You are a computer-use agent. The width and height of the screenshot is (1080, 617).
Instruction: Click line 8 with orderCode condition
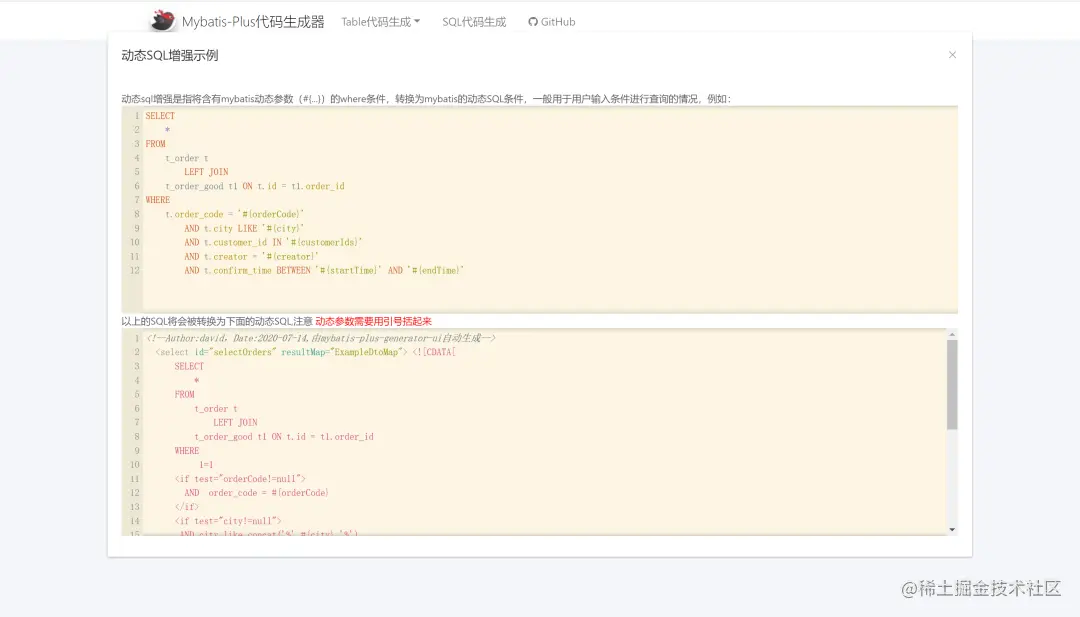click(234, 214)
